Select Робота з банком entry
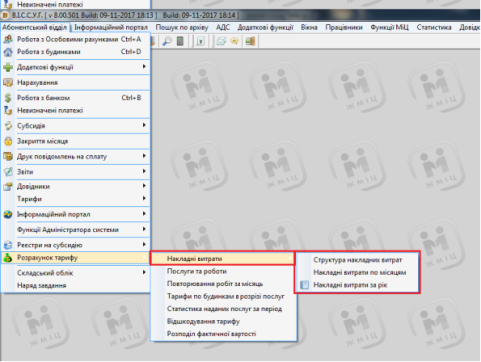Image resolution: width=481 pixels, height=362 pixels. (76, 98)
